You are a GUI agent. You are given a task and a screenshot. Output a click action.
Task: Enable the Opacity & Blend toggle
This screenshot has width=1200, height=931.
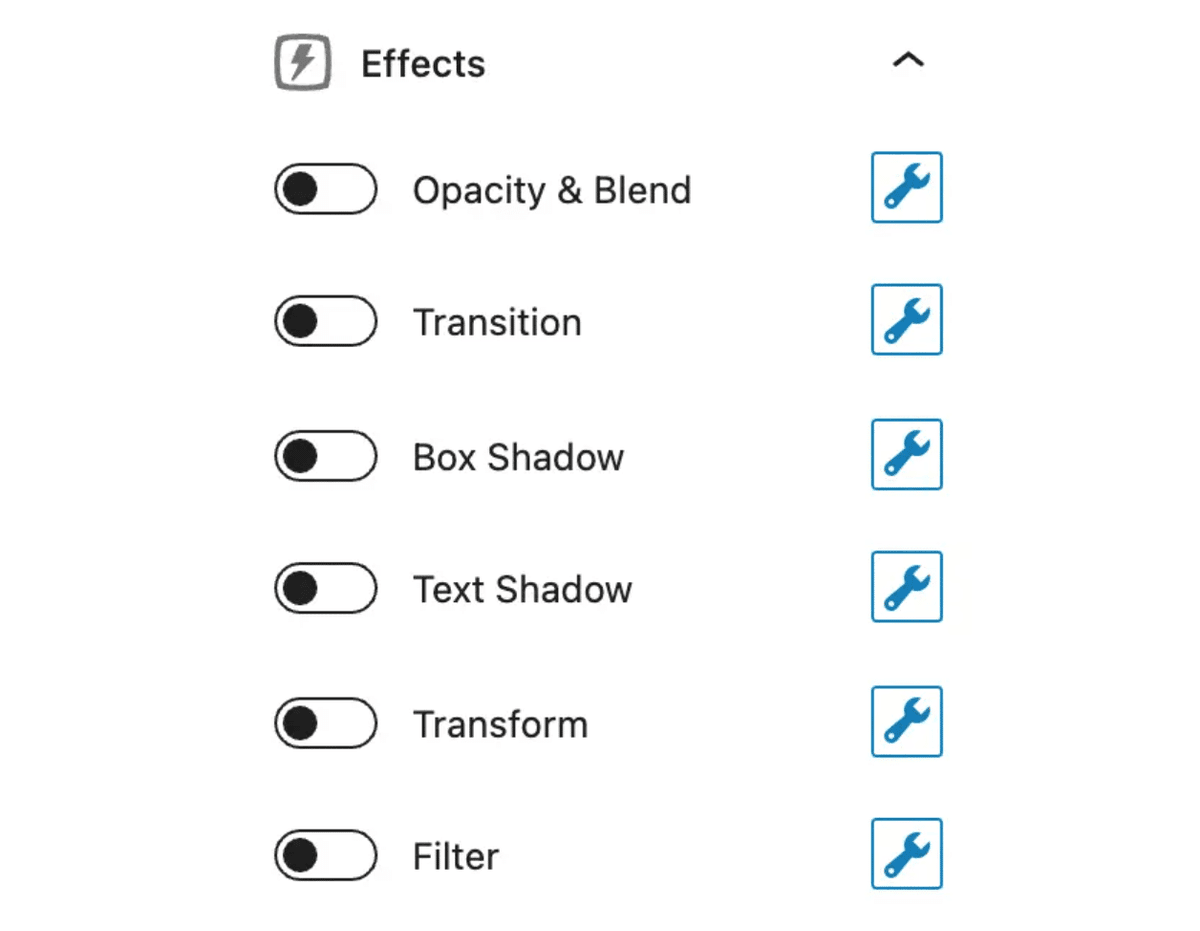(325, 189)
